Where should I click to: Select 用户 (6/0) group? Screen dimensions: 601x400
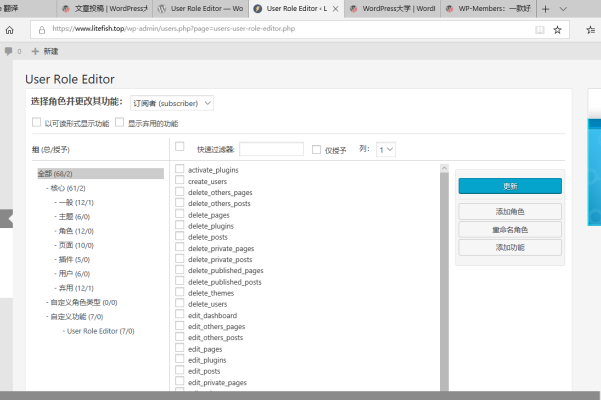click(74, 274)
